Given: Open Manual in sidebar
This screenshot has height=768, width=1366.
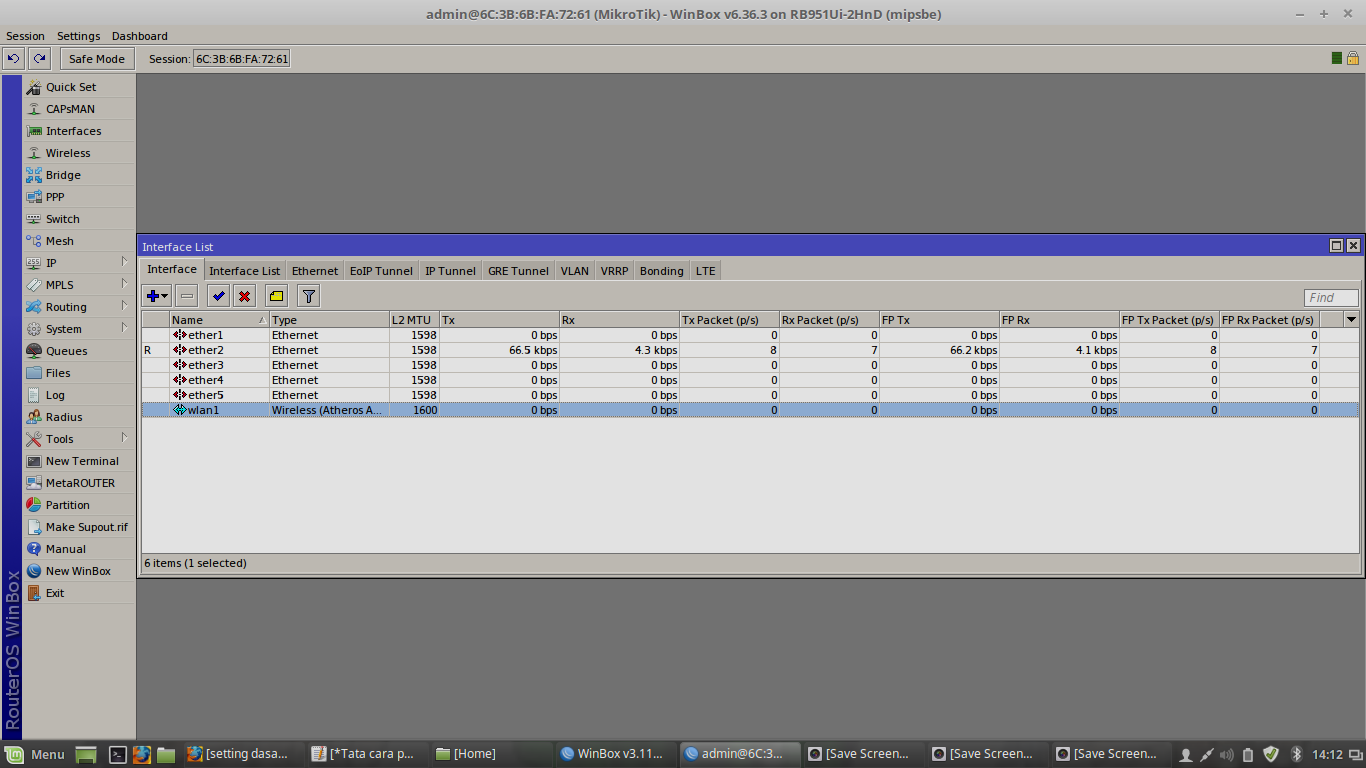Looking at the screenshot, I should (79, 549).
